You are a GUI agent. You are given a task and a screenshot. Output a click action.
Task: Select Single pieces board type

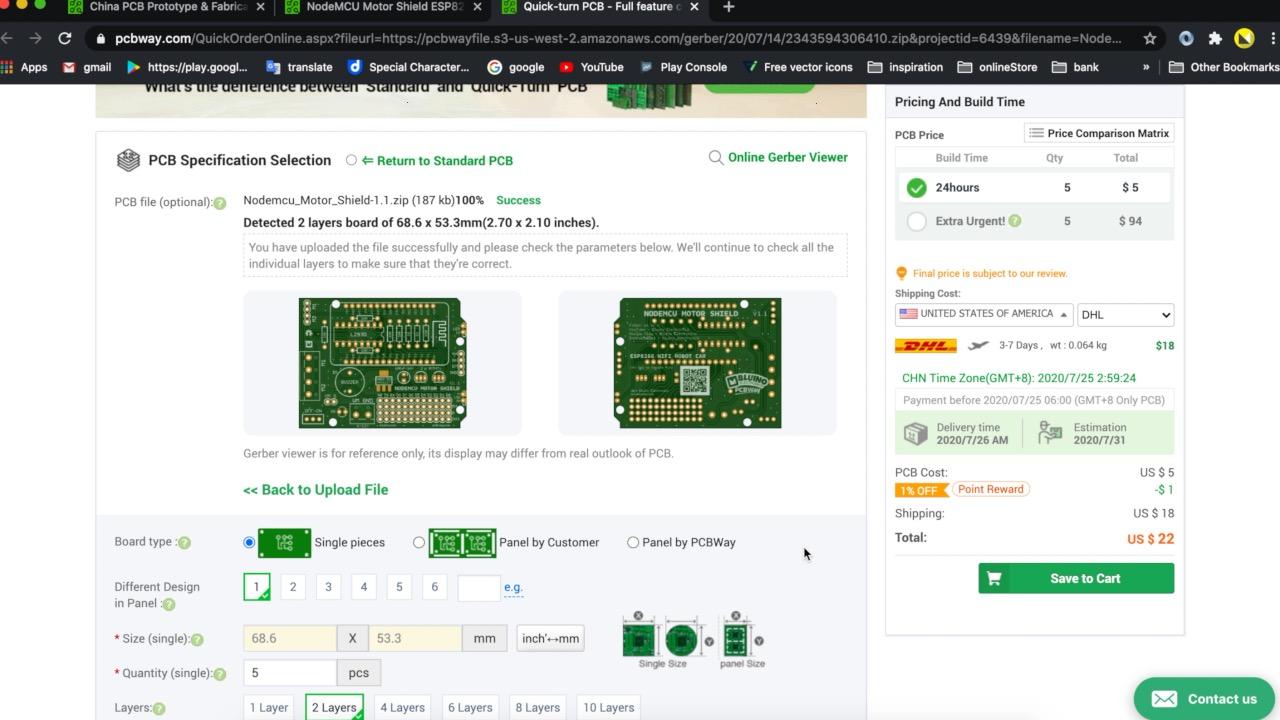249,542
